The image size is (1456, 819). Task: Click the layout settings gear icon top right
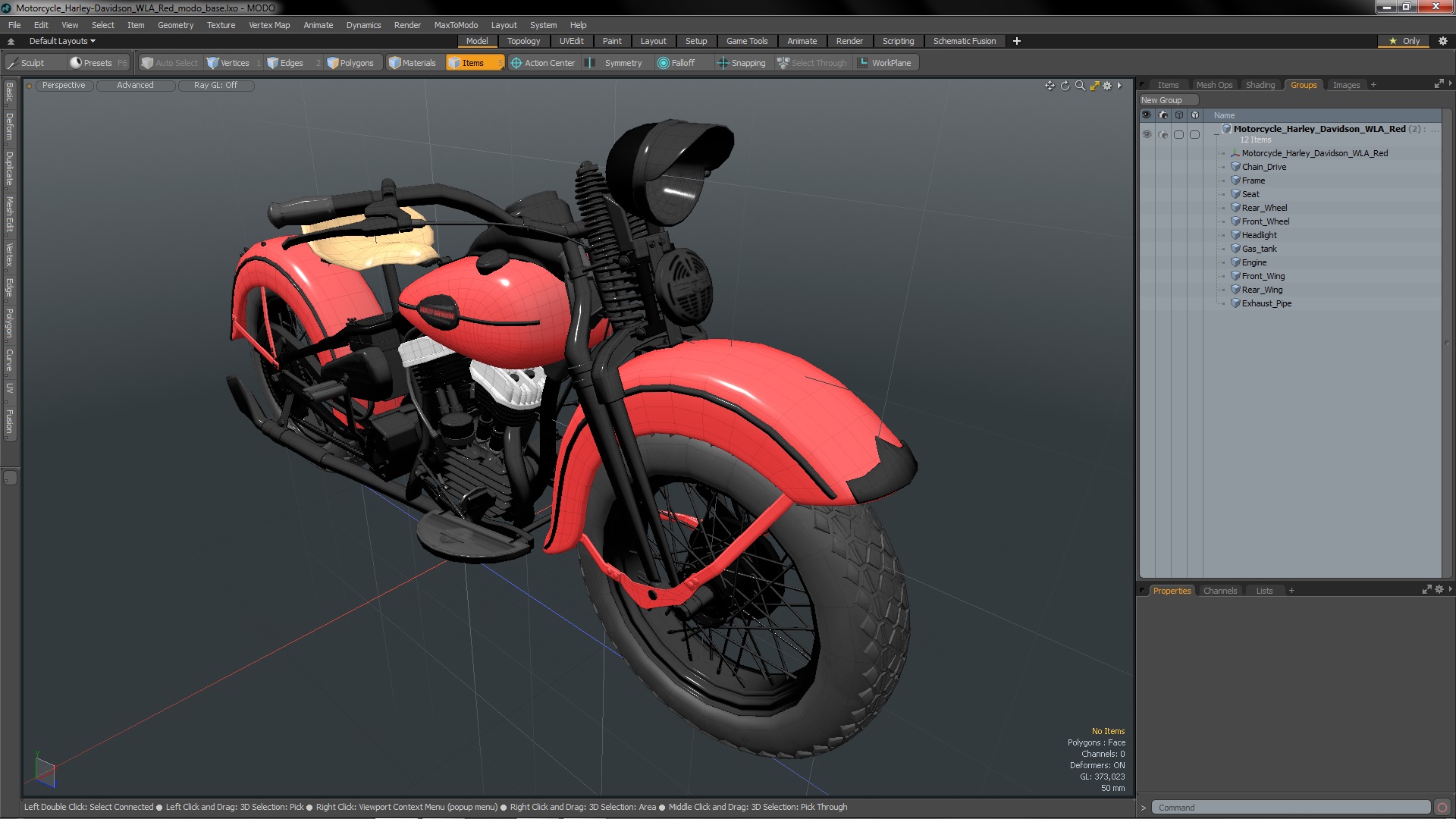click(x=1443, y=41)
